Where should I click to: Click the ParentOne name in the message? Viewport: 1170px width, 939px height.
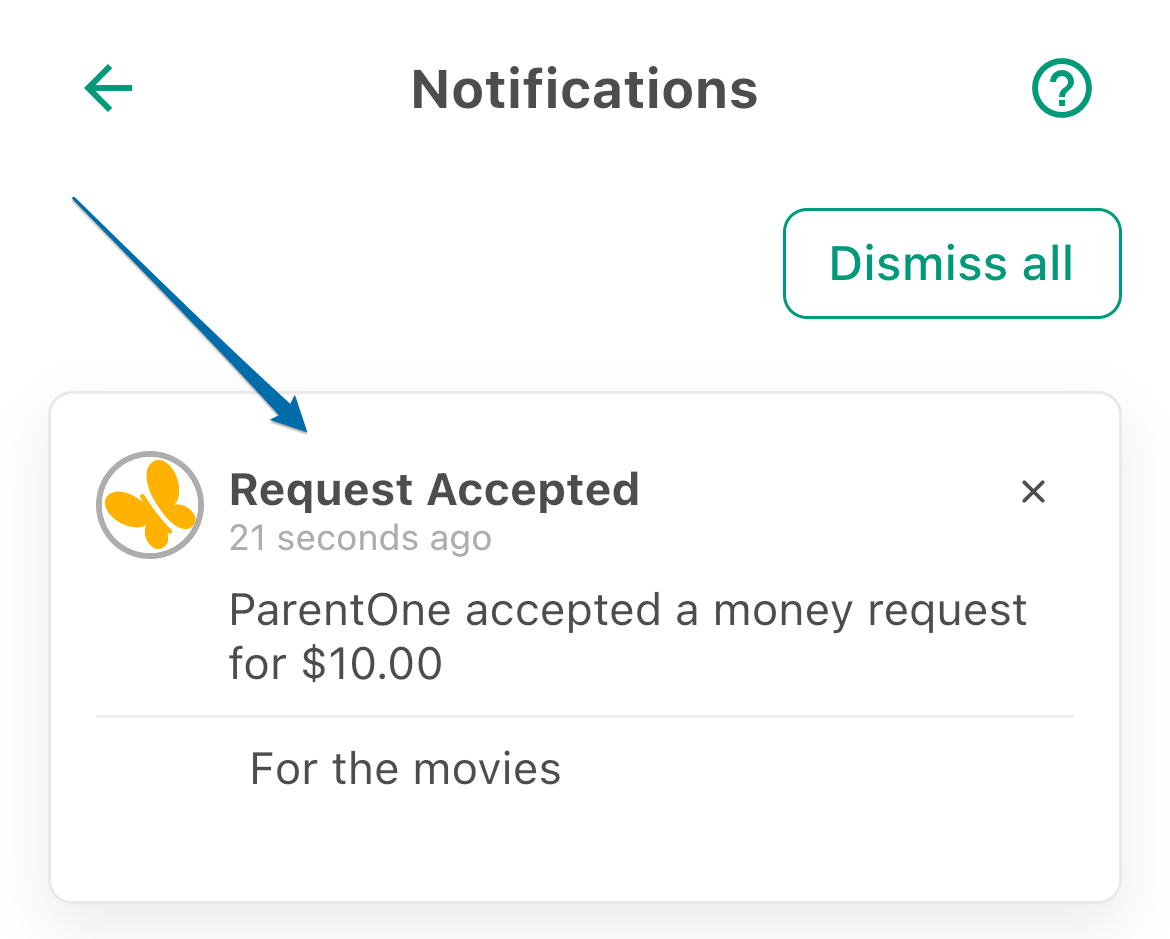coord(340,610)
